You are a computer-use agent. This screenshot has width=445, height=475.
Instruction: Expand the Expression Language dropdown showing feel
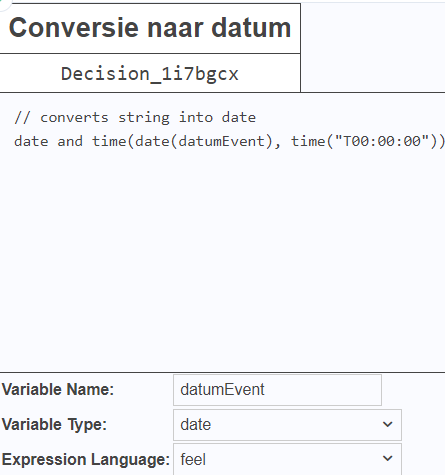tap(287, 459)
